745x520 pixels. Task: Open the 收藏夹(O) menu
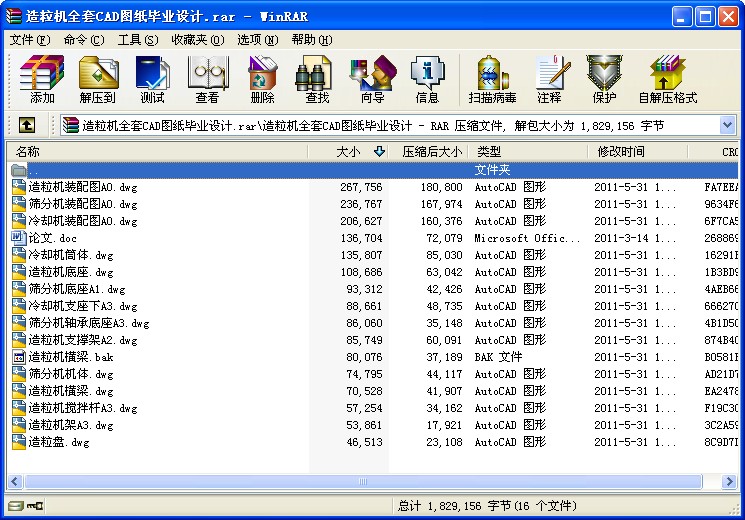198,40
